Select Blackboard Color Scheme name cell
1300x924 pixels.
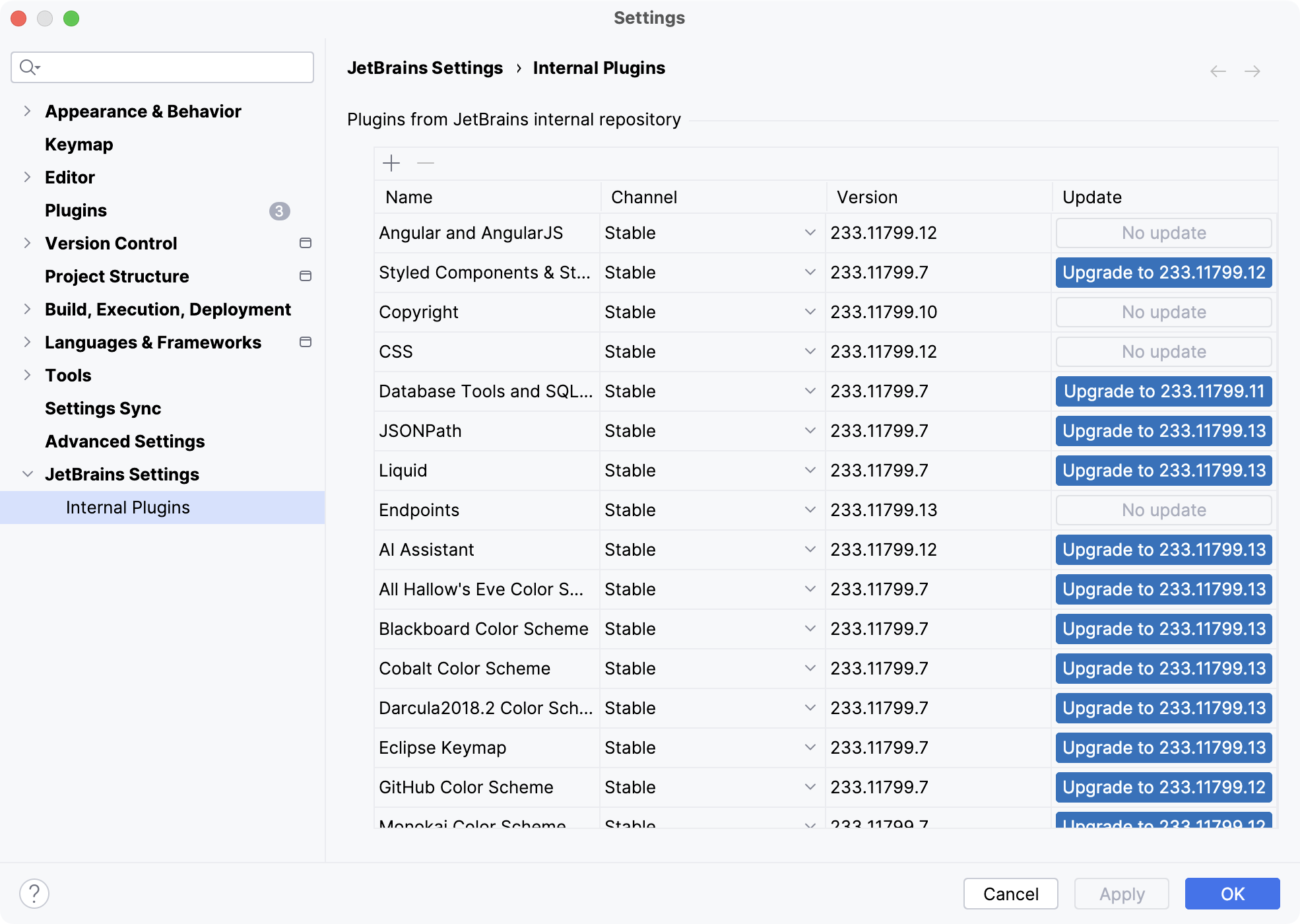pyautogui.click(x=488, y=629)
